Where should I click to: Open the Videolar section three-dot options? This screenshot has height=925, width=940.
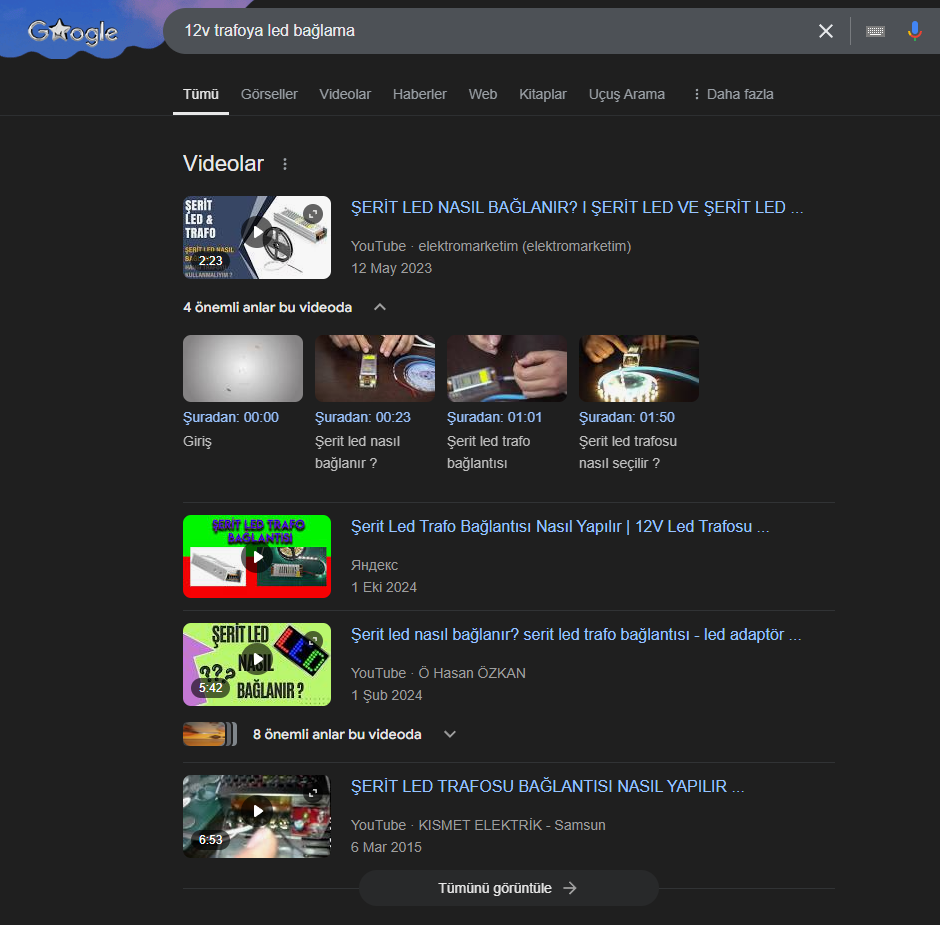point(285,164)
